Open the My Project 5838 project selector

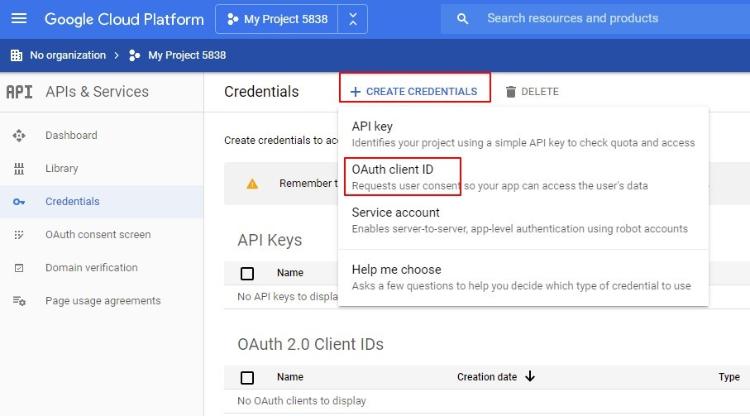tap(277, 19)
